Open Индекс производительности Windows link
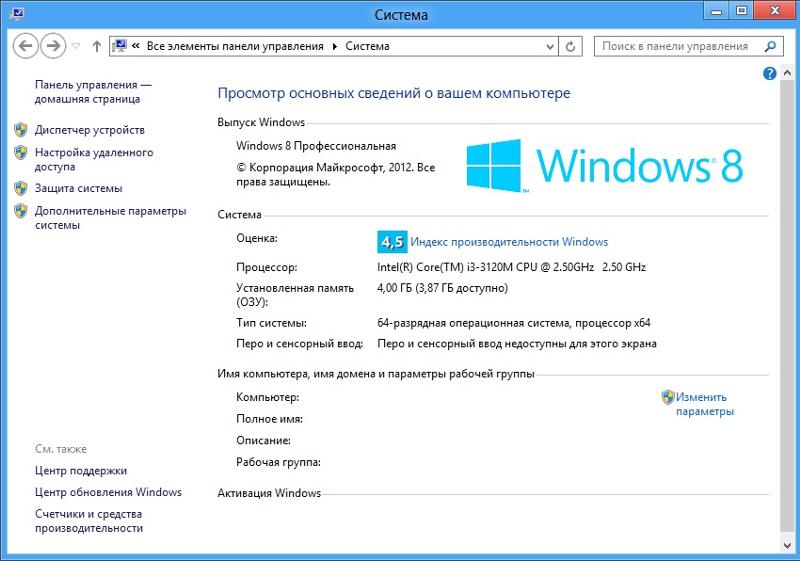Image resolution: width=800 pixels, height=561 pixels. point(509,242)
